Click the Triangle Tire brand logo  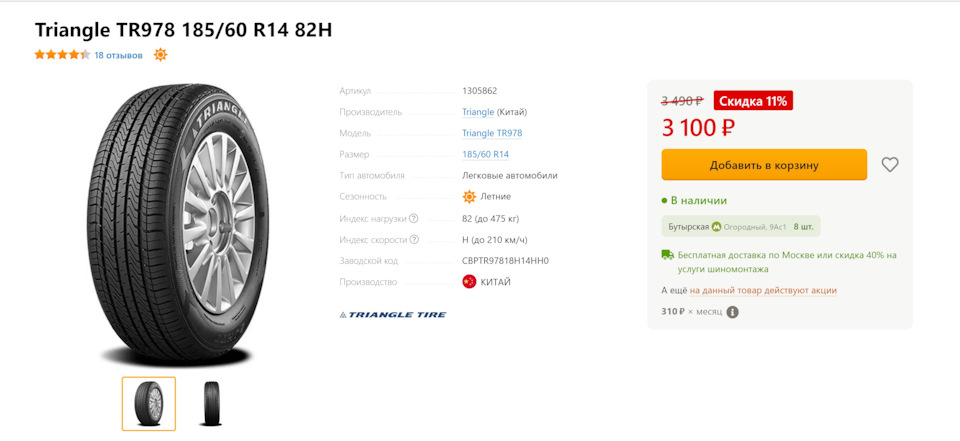click(393, 315)
